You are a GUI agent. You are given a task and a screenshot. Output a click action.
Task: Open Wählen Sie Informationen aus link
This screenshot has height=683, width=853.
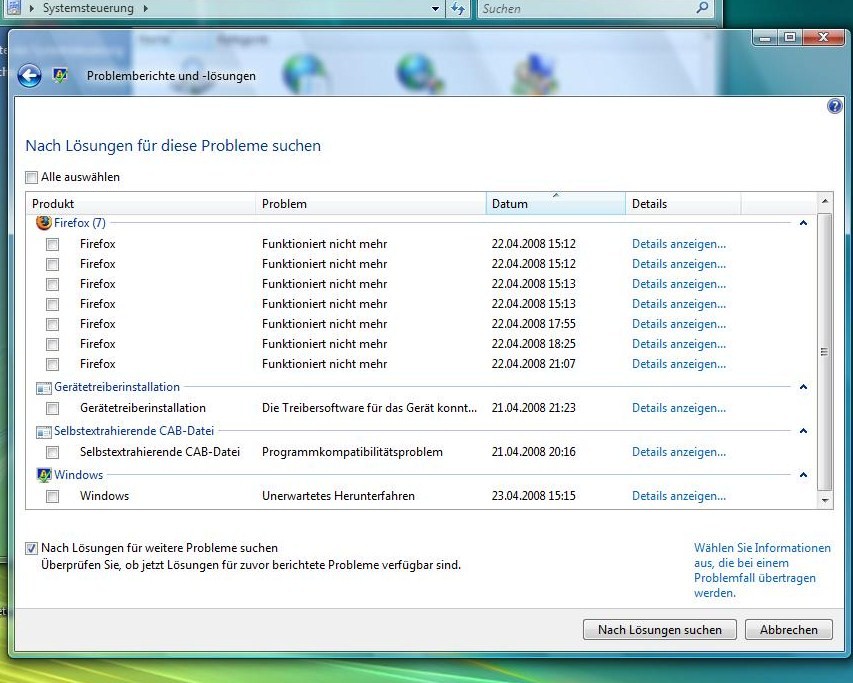coord(762,570)
